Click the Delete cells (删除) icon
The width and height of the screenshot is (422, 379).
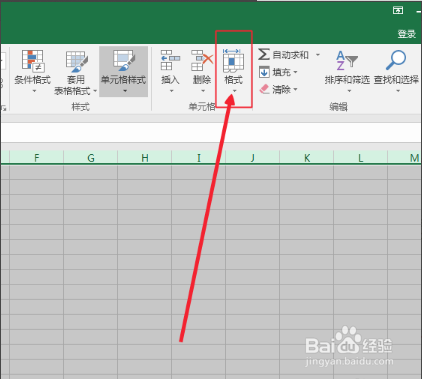[x=202, y=60]
